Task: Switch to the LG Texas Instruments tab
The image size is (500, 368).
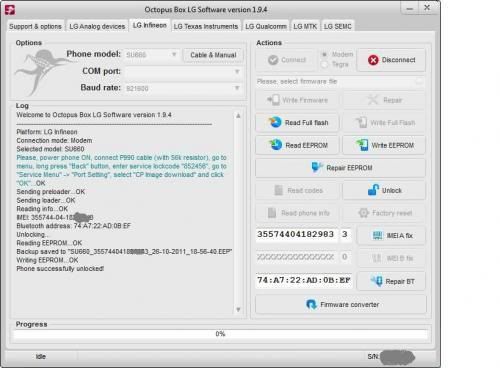Action: (206, 26)
